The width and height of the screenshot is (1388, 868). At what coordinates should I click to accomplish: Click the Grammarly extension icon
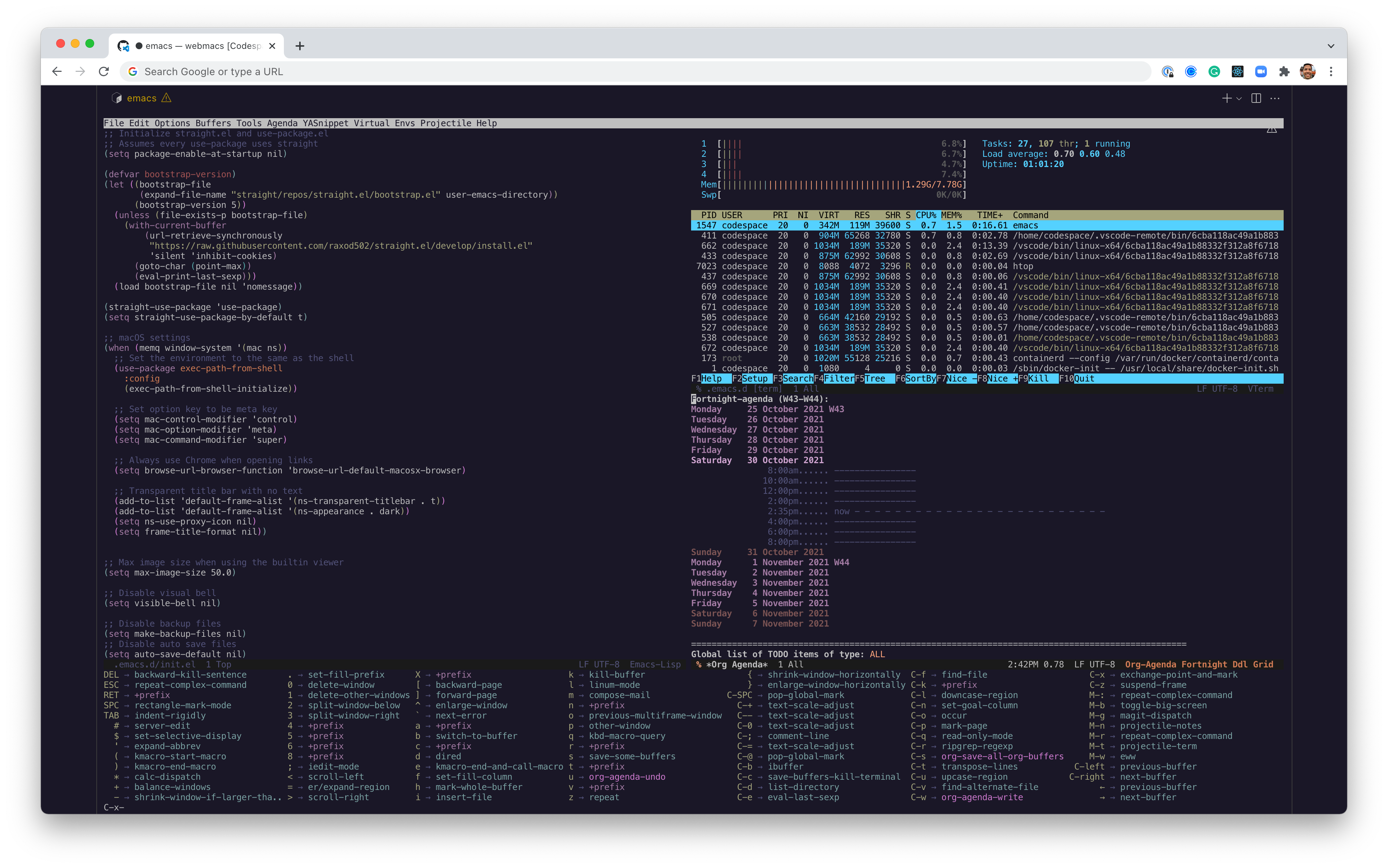click(x=1214, y=71)
